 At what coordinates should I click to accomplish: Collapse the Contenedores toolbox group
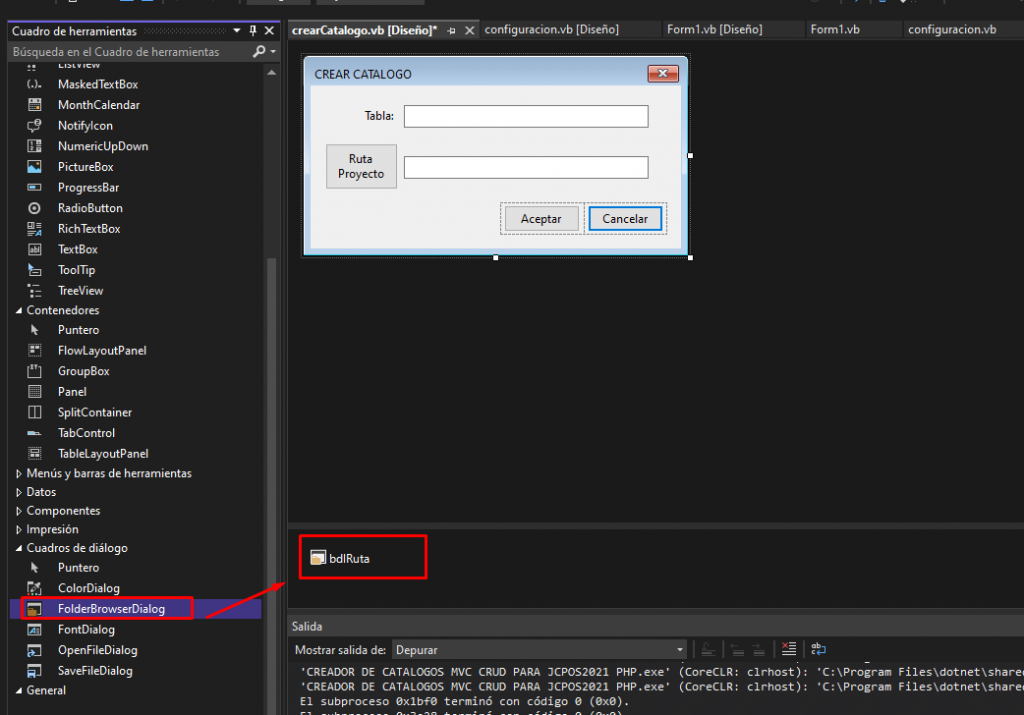pyautogui.click(x=19, y=311)
